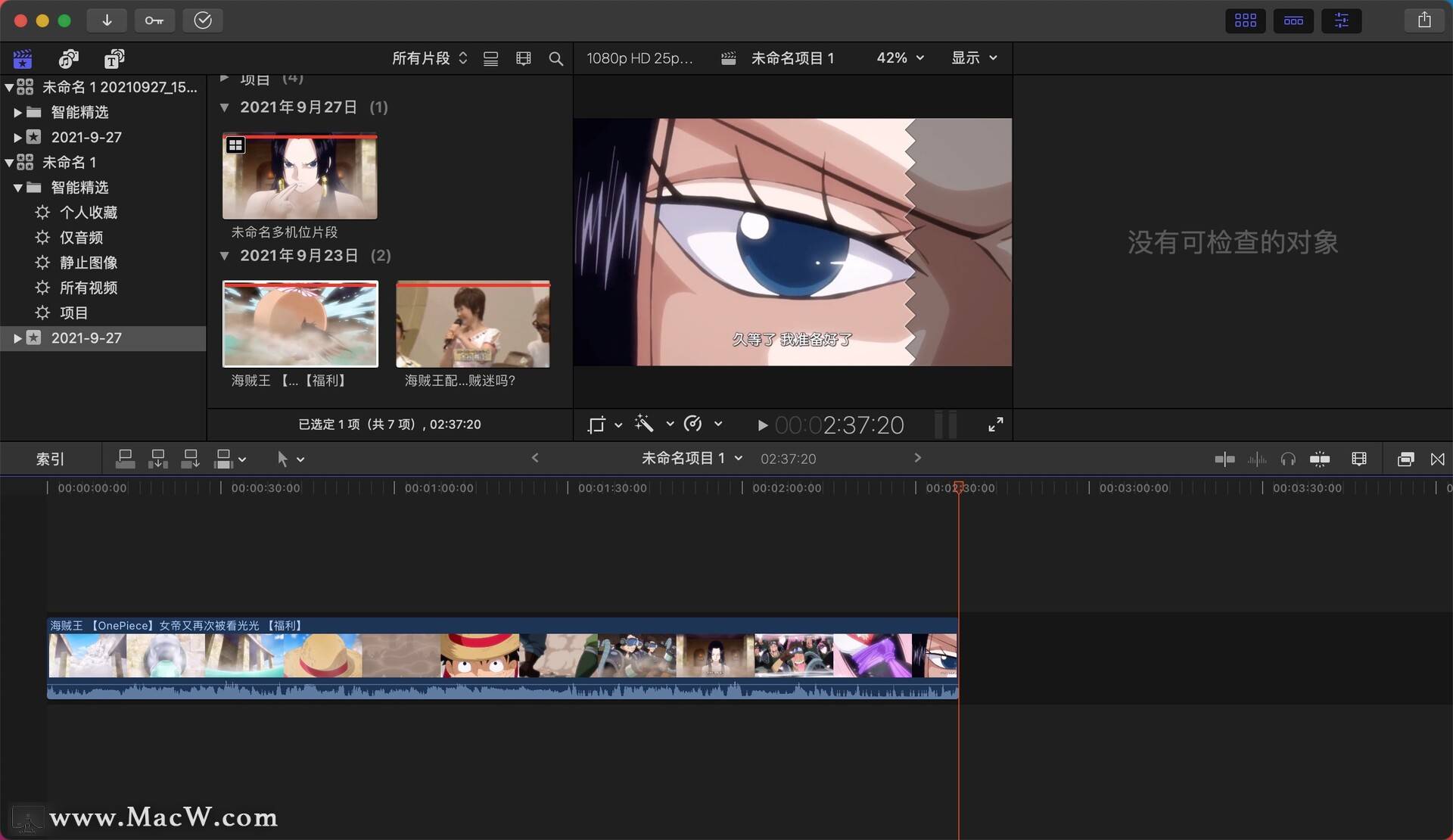Collapse the 未命名 1 20210927 library
The width and height of the screenshot is (1453, 840).
point(8,87)
